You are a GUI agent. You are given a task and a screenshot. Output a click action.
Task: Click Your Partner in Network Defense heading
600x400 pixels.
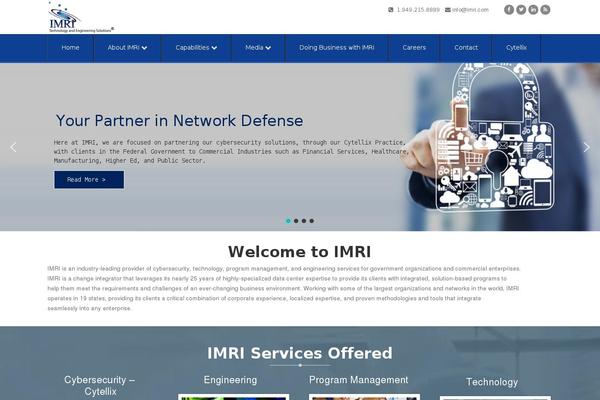[x=179, y=121]
